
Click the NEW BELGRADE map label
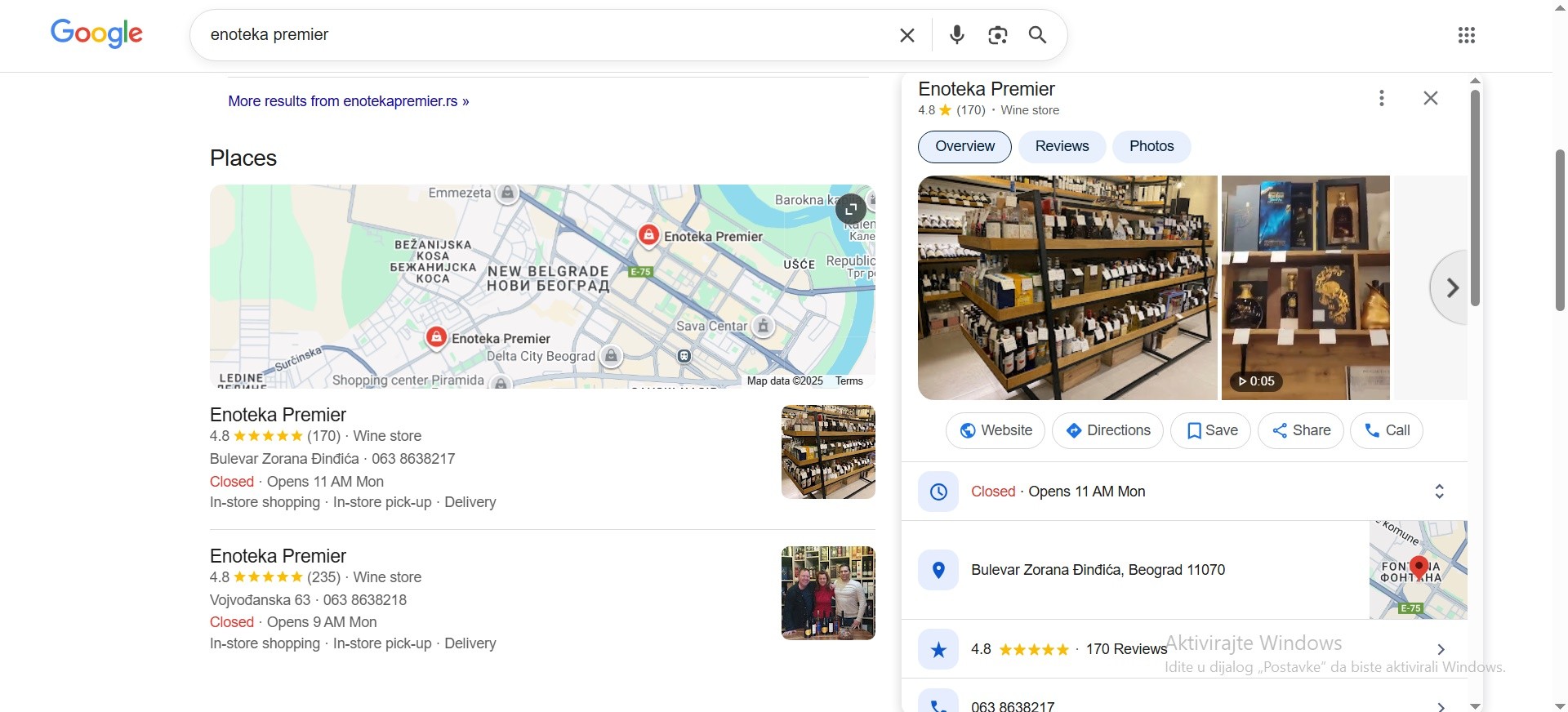click(548, 278)
